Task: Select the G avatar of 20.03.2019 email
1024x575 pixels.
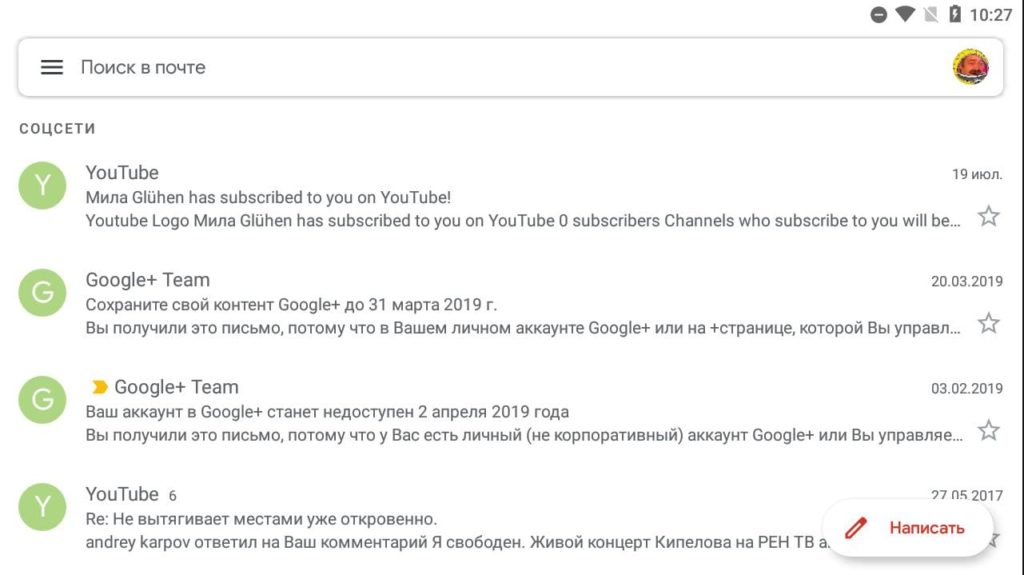Action: tap(42, 293)
